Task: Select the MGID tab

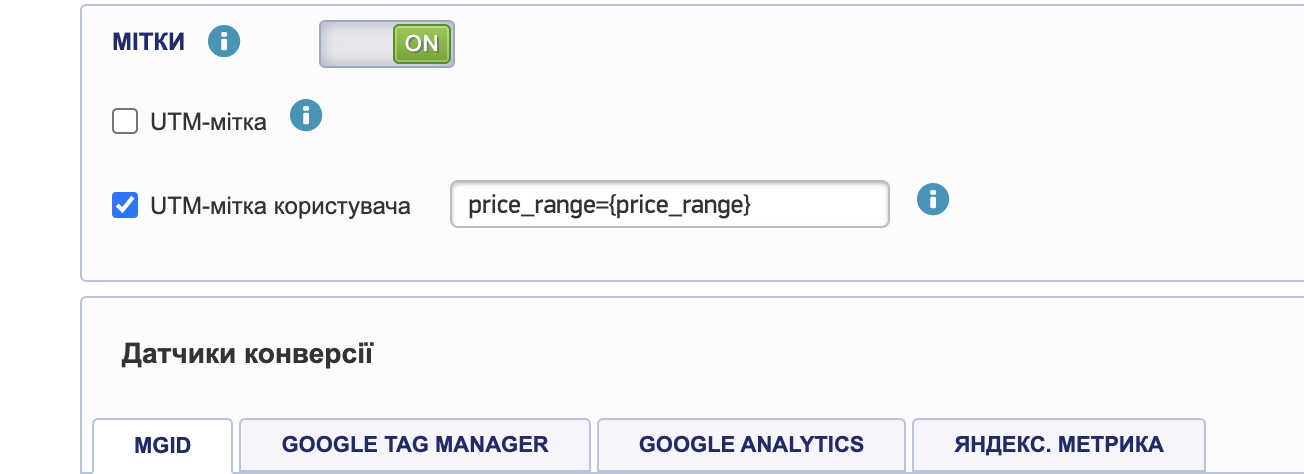Action: click(x=162, y=445)
